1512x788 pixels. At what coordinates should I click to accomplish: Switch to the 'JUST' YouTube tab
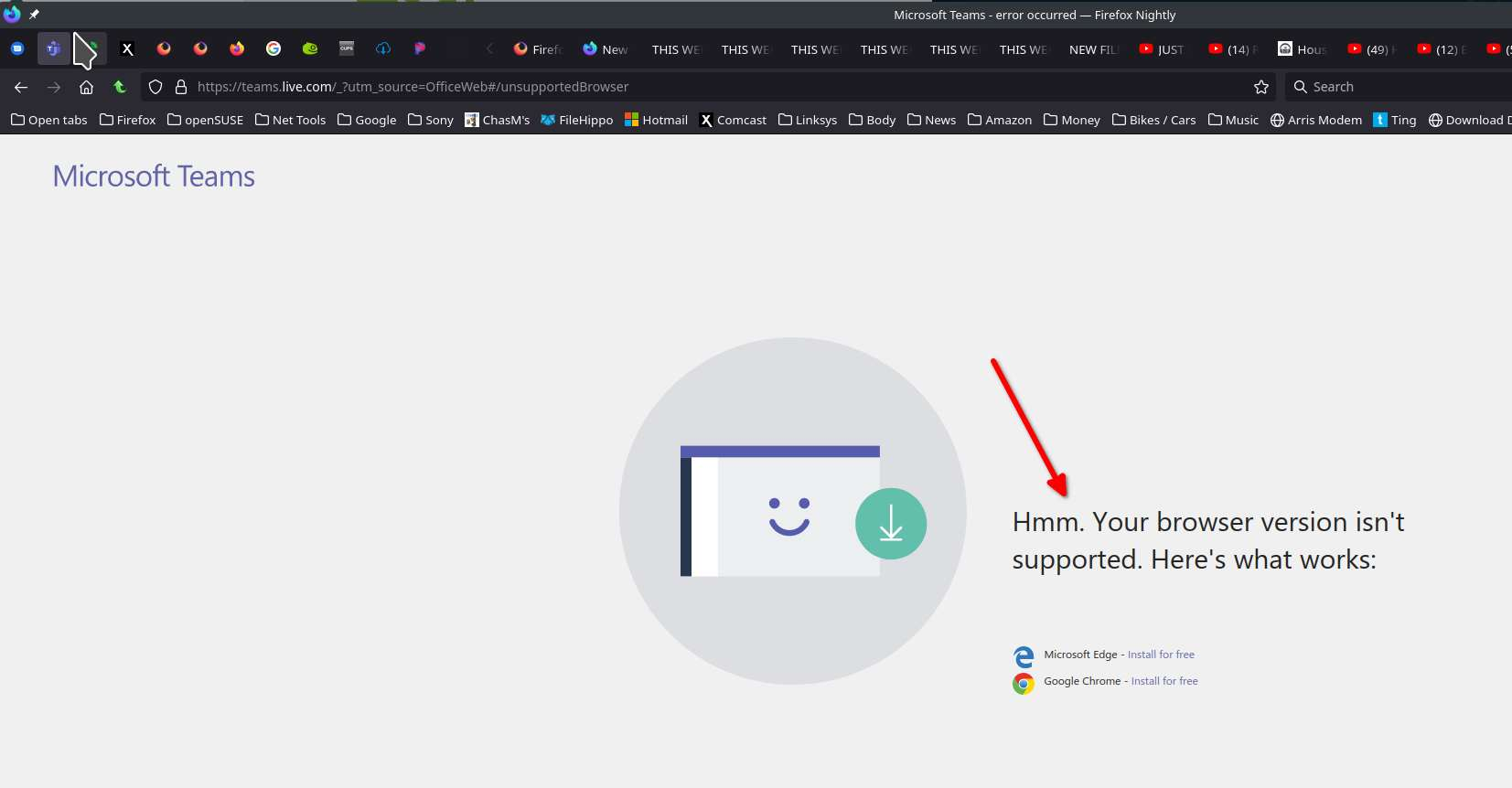1163,49
